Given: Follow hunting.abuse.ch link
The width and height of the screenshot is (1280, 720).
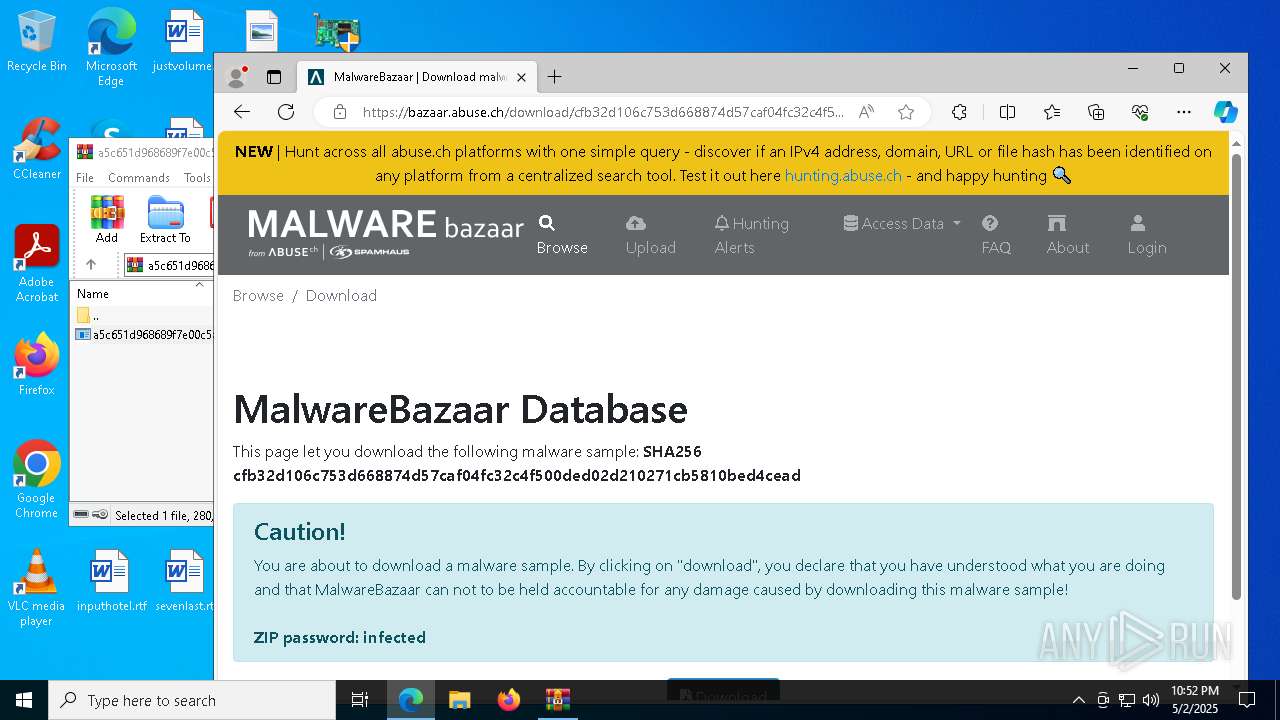Looking at the screenshot, I should [x=843, y=176].
